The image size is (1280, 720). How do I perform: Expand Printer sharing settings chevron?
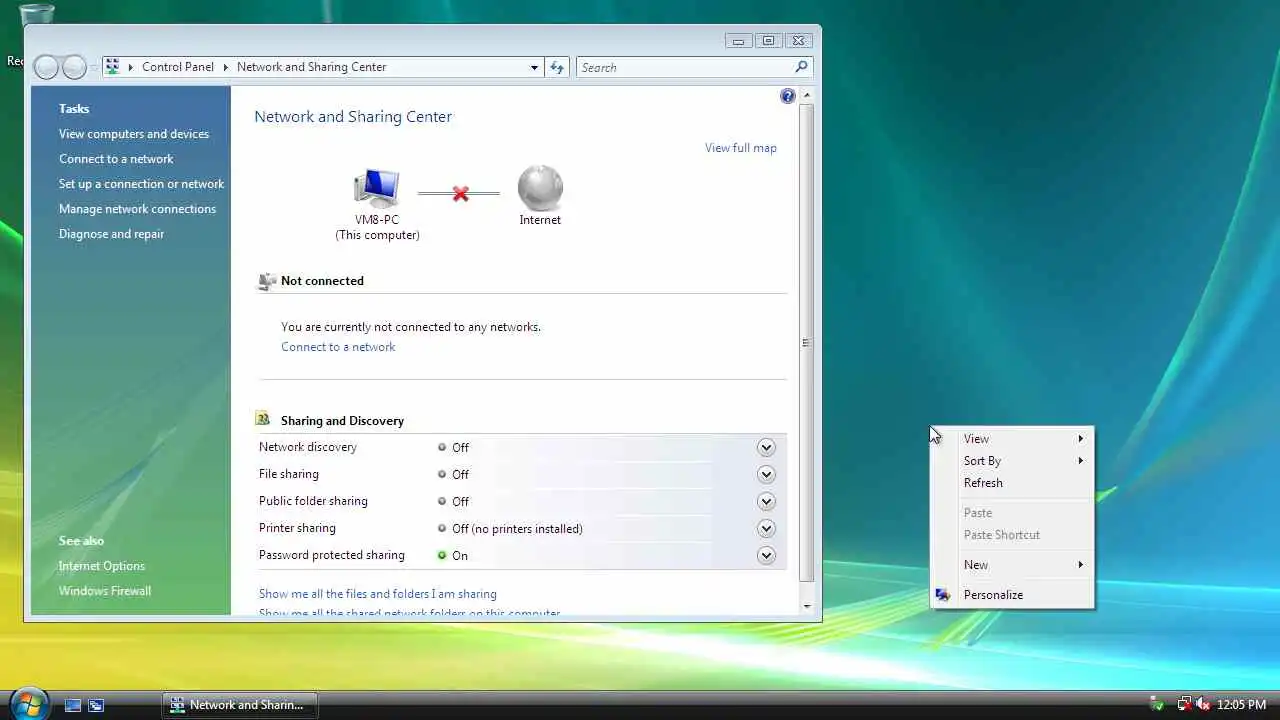coord(766,529)
